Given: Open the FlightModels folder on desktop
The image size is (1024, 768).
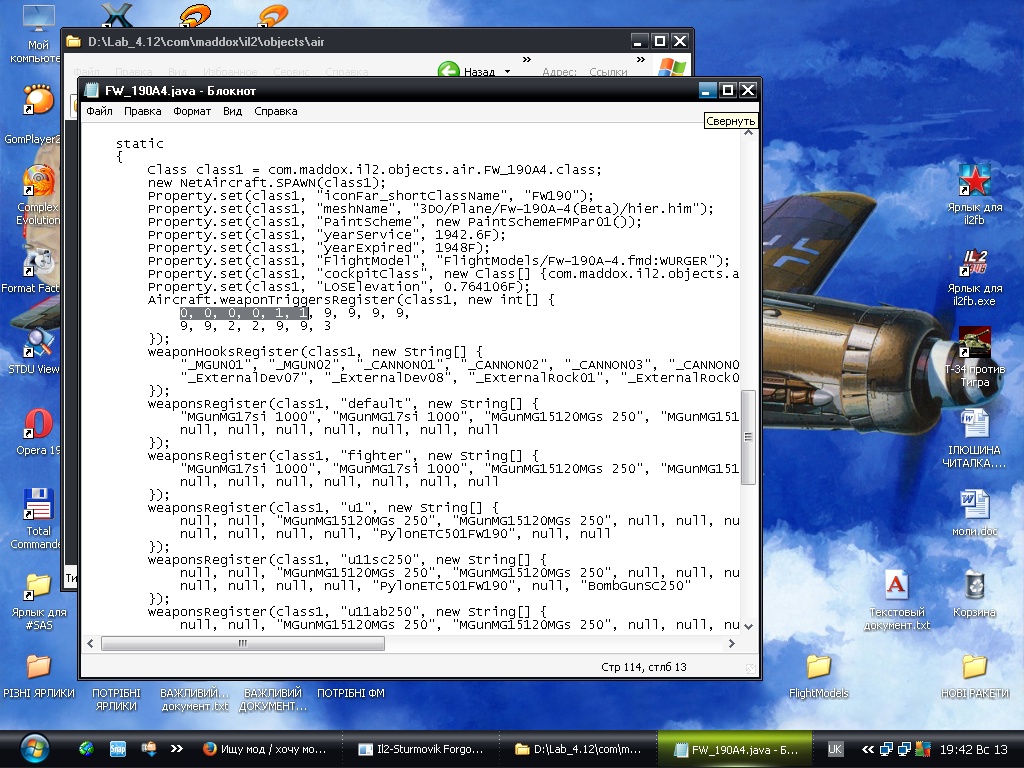Looking at the screenshot, I should tap(818, 667).
